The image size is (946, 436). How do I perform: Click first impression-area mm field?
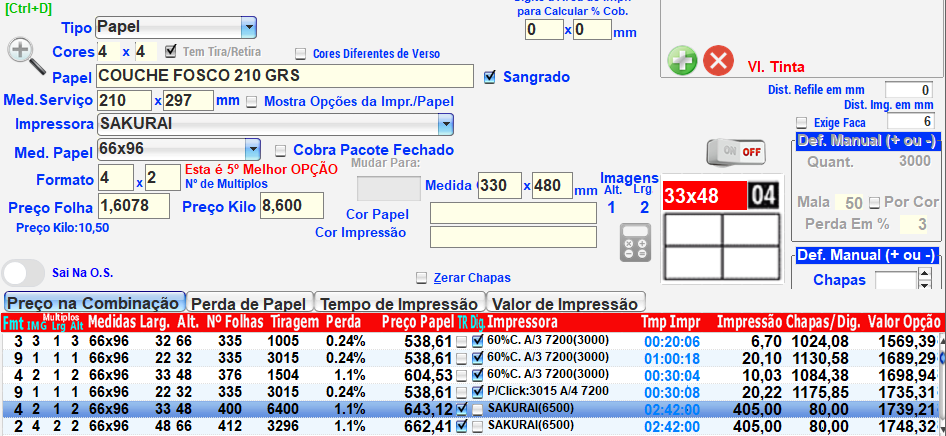coord(544,30)
